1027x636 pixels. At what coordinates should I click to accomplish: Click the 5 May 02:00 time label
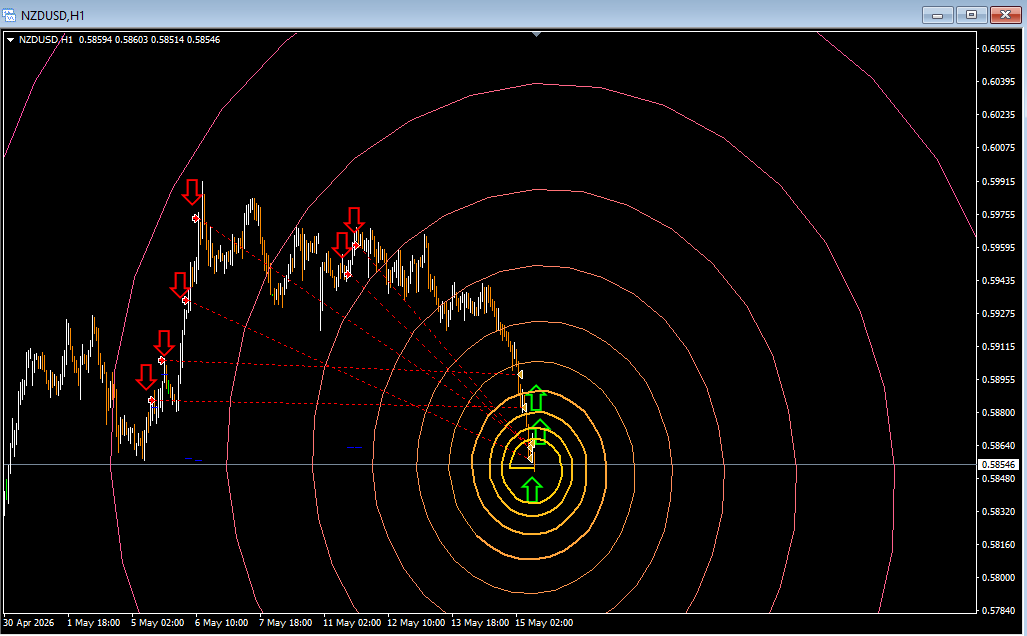pyautogui.click(x=157, y=623)
